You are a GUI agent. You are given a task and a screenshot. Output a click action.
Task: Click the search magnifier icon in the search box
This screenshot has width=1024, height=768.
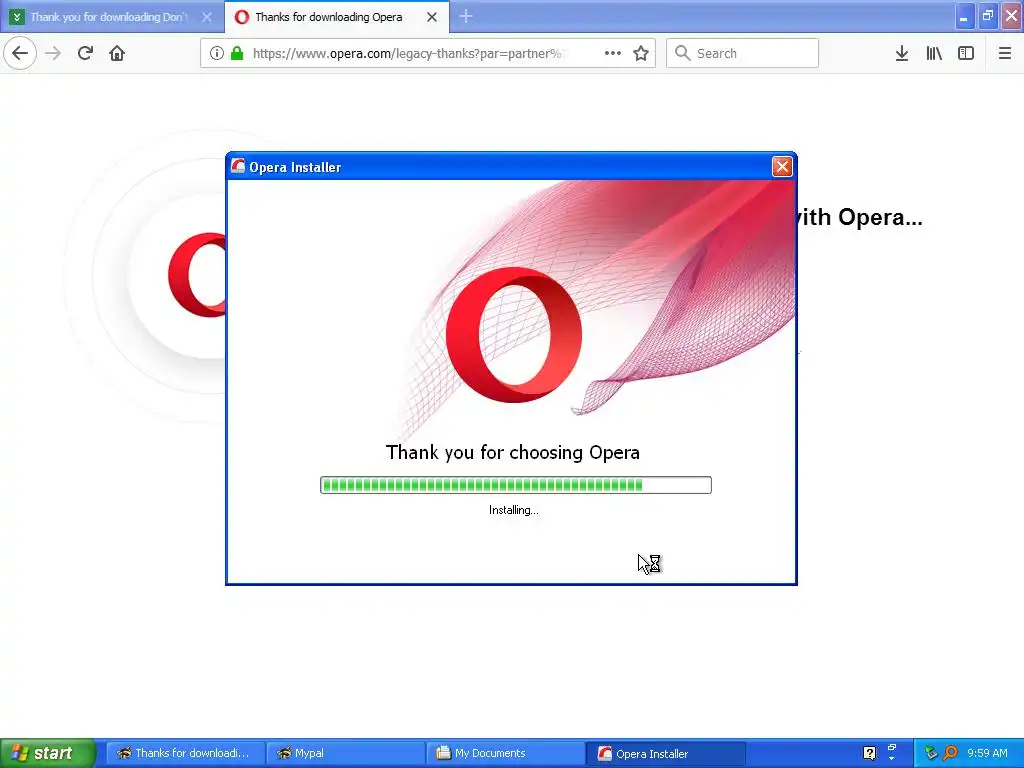click(682, 53)
